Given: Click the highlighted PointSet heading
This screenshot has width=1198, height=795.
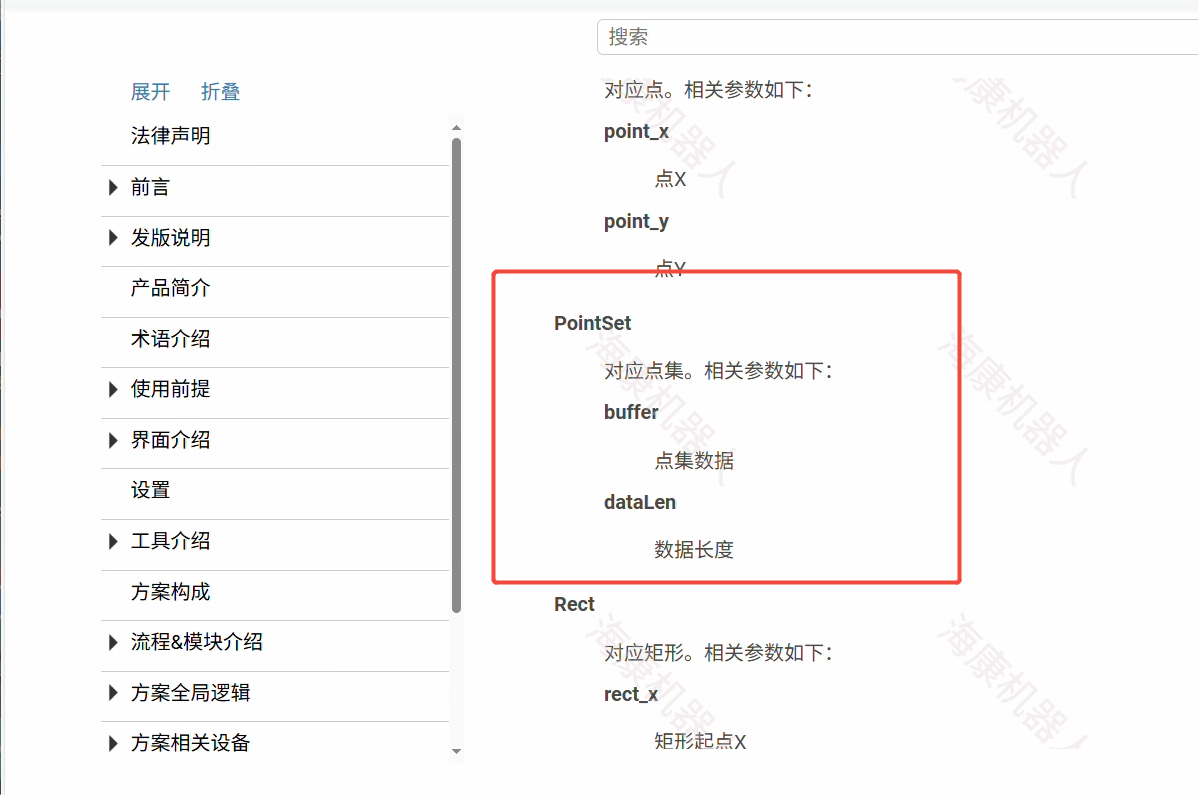Looking at the screenshot, I should (x=591, y=323).
